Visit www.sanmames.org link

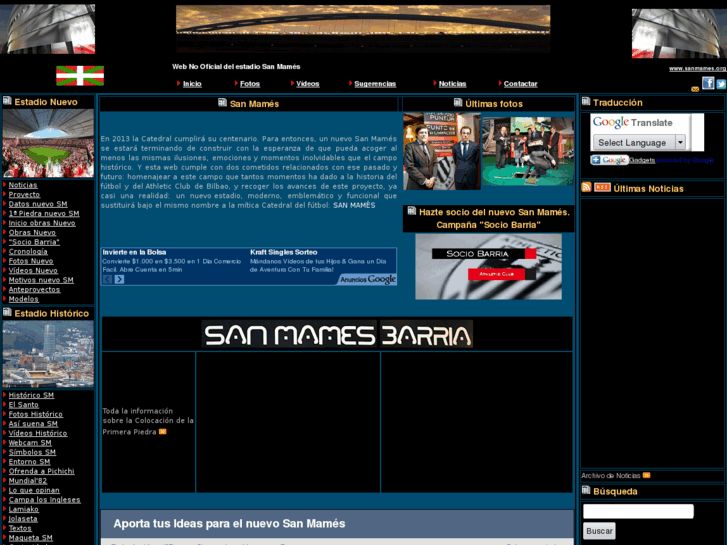(x=697, y=69)
